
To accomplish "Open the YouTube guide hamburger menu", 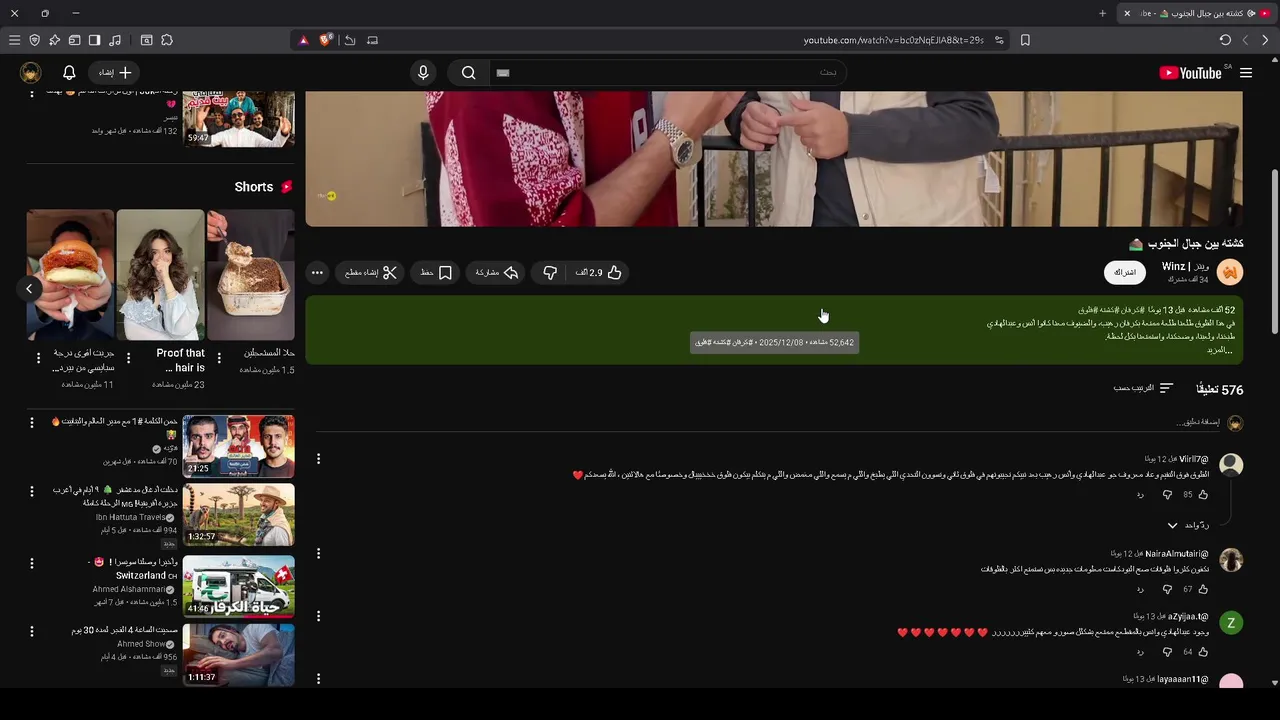I will [1246, 73].
